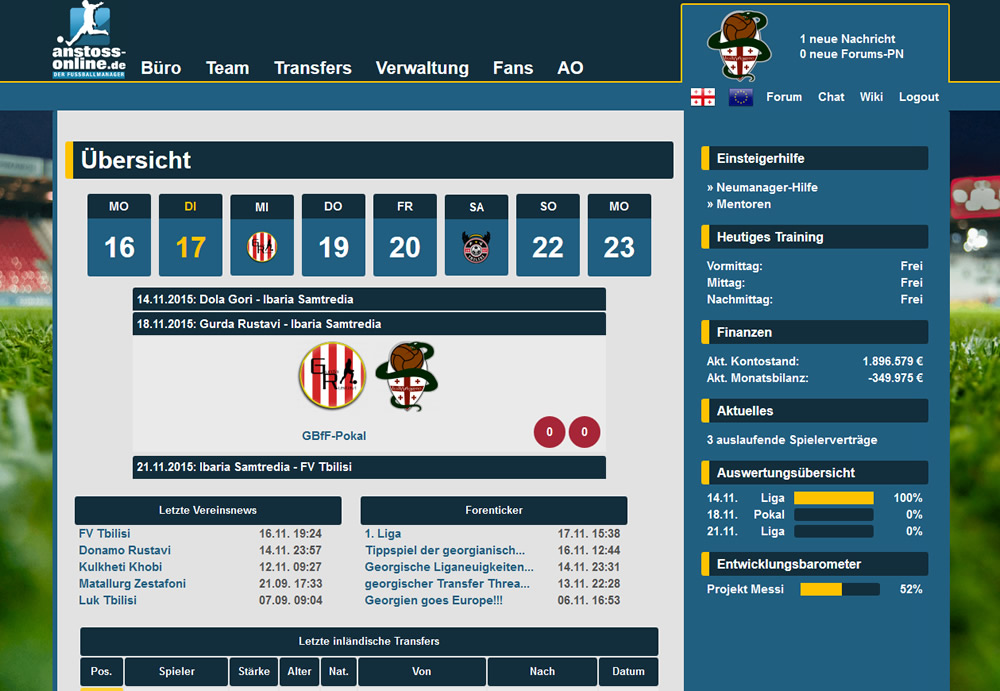Open 3 auslaufende Spielerverträge notice

[x=792, y=440]
